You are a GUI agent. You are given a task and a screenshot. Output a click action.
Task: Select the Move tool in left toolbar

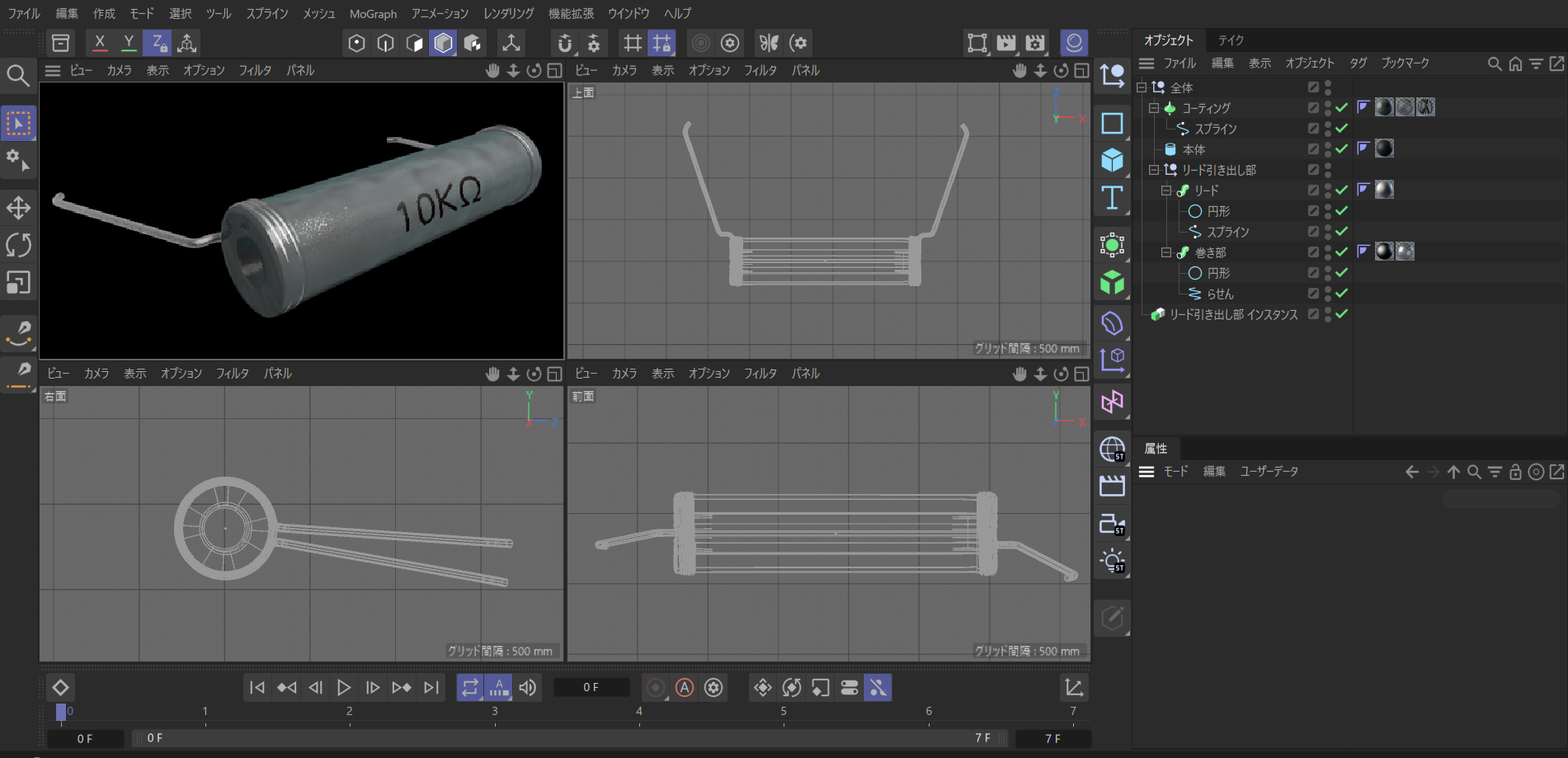pos(18,208)
